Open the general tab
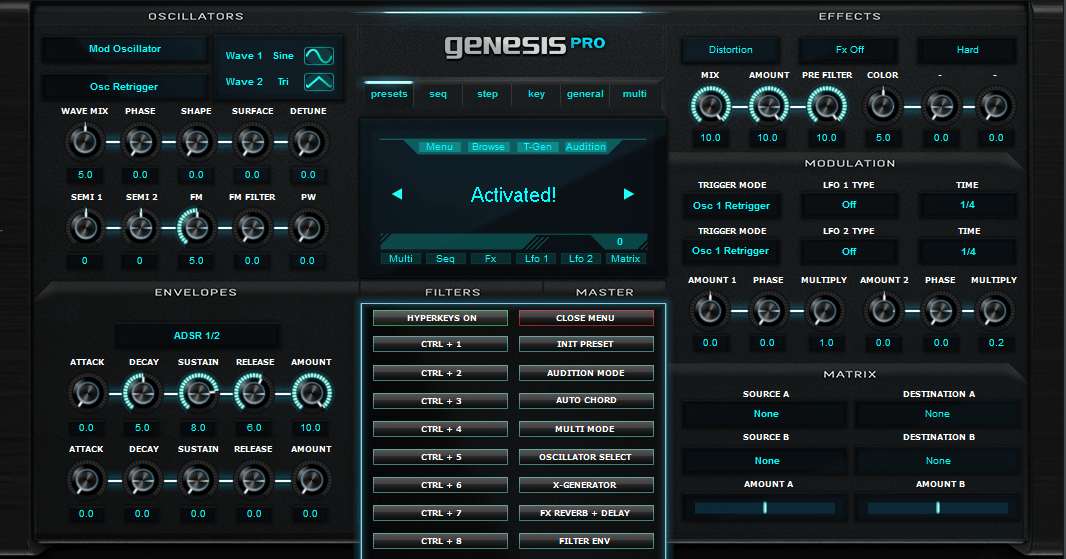This screenshot has height=559, width=1066. [x=585, y=94]
